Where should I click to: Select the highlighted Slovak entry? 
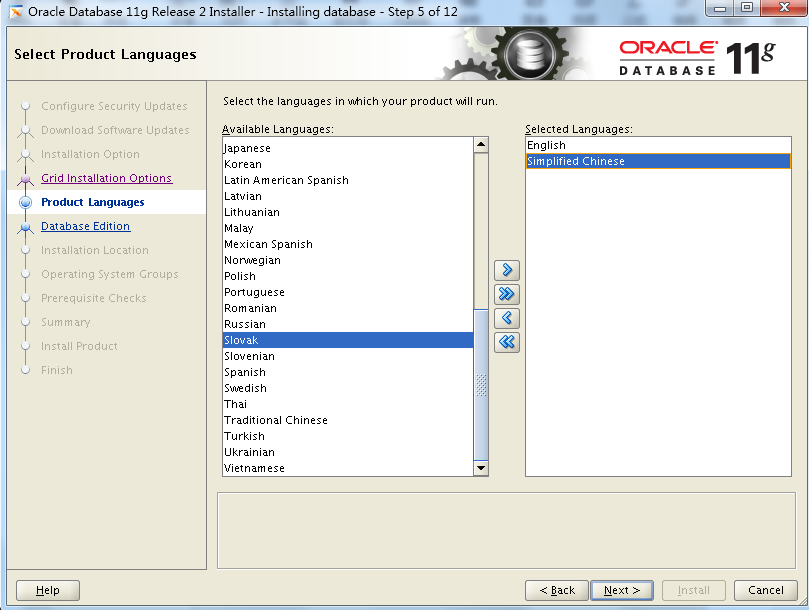(x=348, y=340)
